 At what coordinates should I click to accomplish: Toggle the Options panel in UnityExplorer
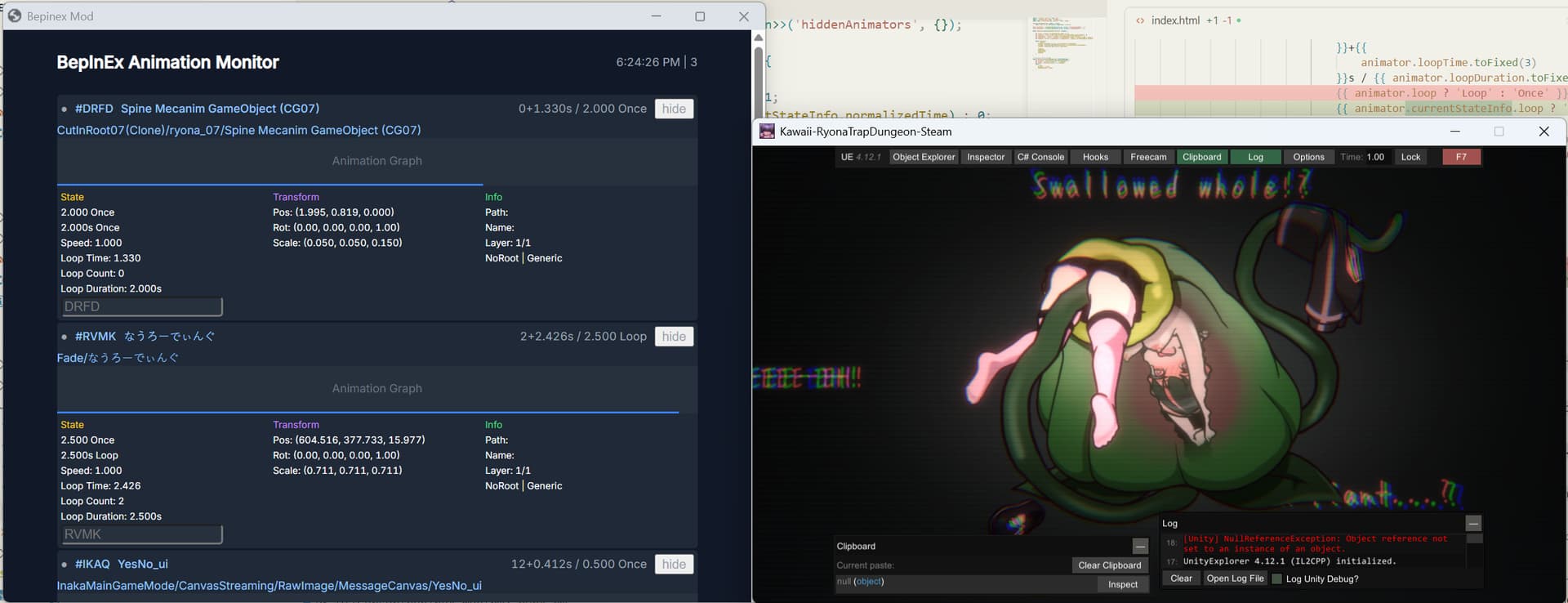click(1308, 157)
